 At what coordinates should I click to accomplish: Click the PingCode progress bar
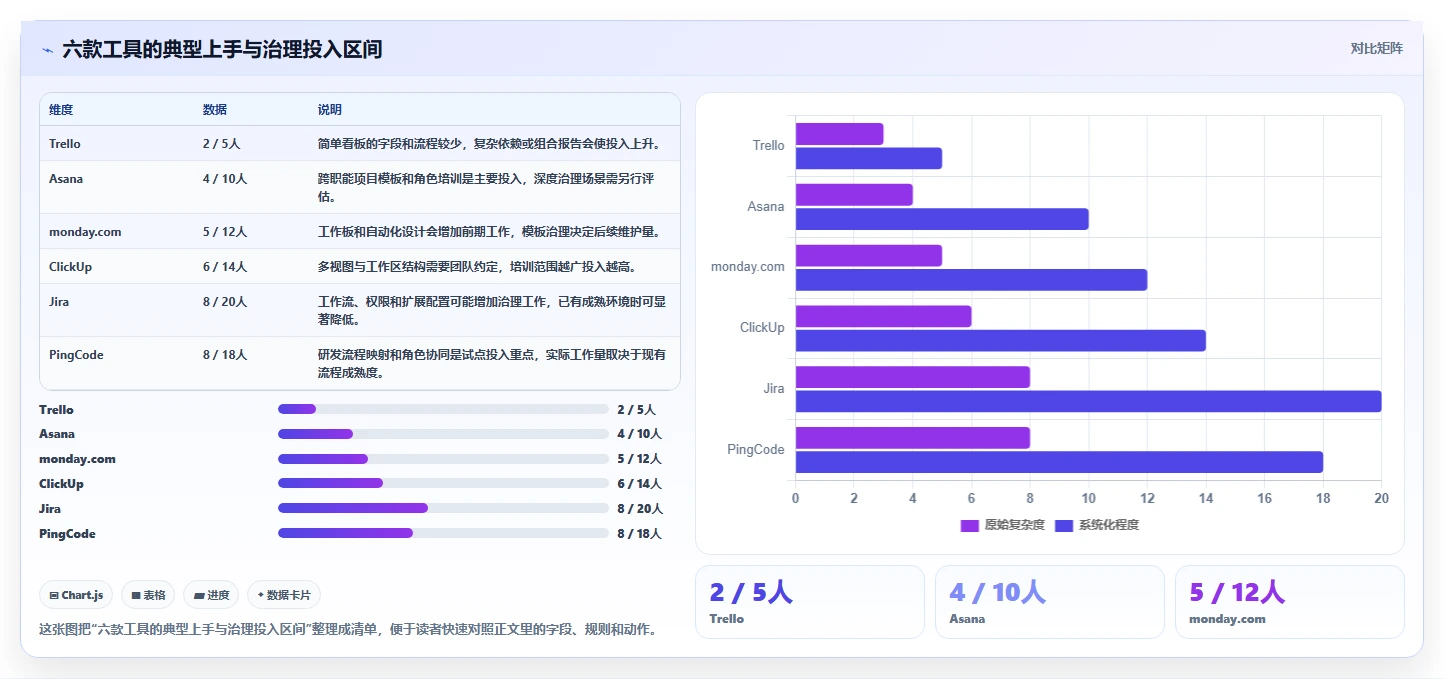[x=443, y=533]
